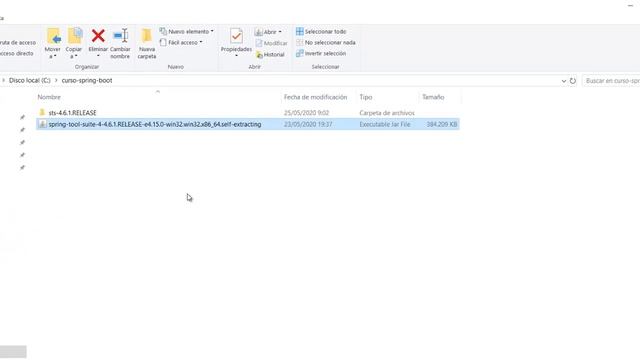This screenshot has width=640, height=360.
Task: Click the Carpeta de archivos type cell
Action: point(387,113)
